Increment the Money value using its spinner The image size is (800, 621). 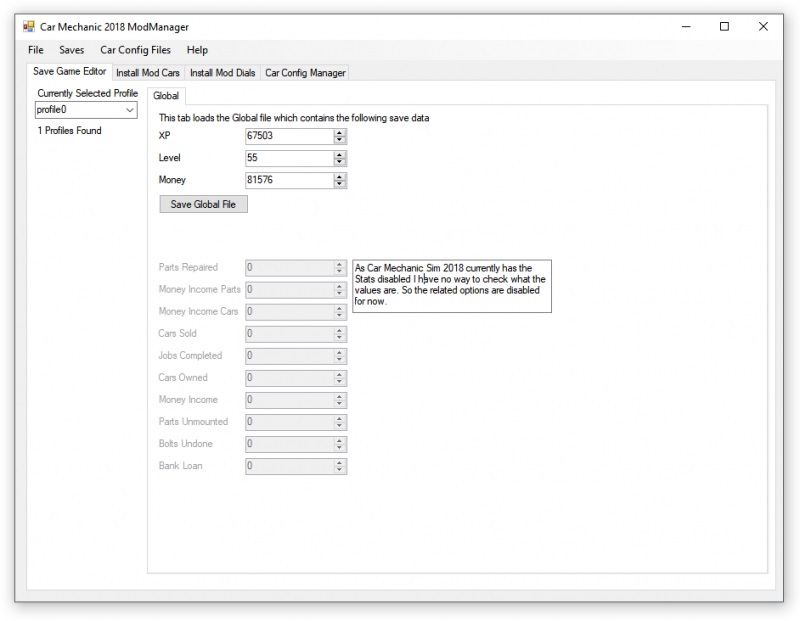tap(338, 176)
